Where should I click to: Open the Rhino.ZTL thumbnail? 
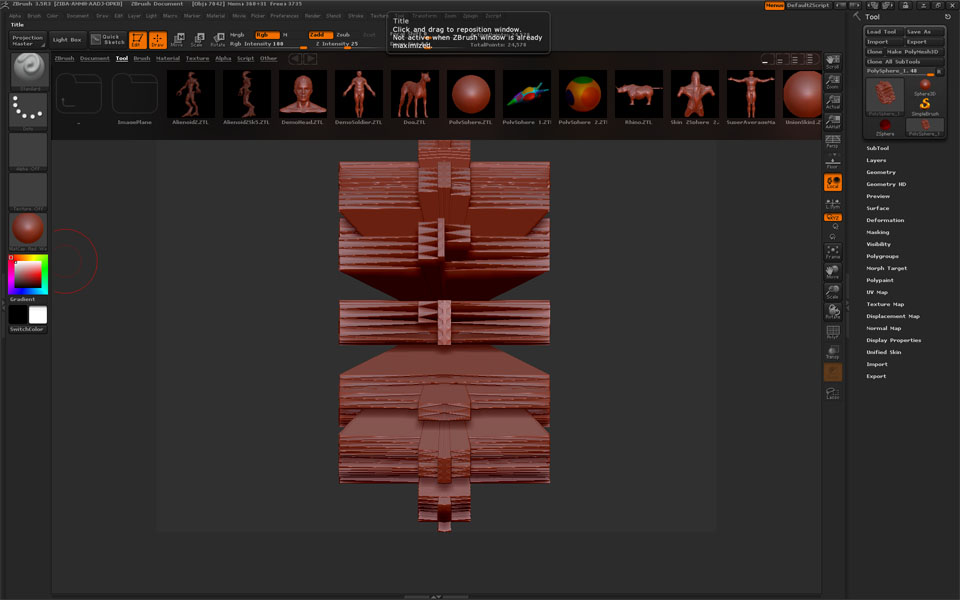coord(639,97)
